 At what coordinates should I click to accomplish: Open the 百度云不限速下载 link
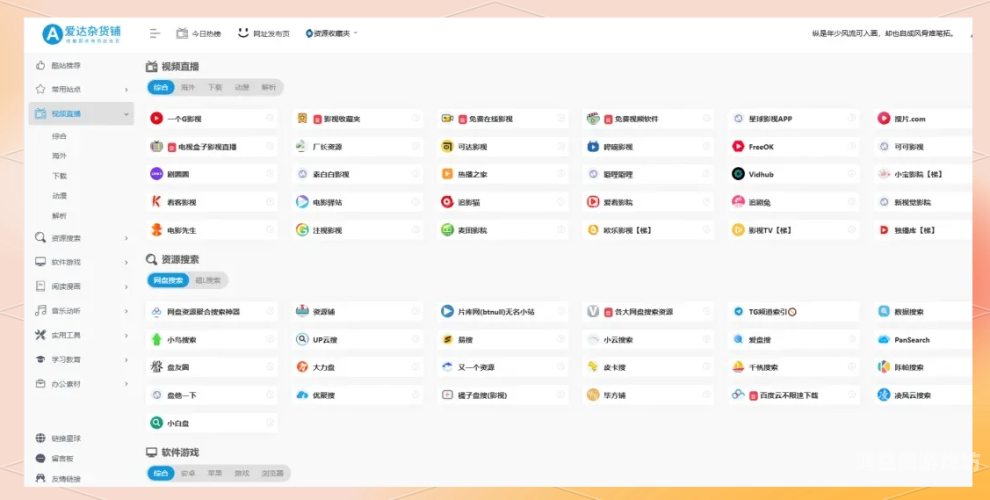point(793,395)
